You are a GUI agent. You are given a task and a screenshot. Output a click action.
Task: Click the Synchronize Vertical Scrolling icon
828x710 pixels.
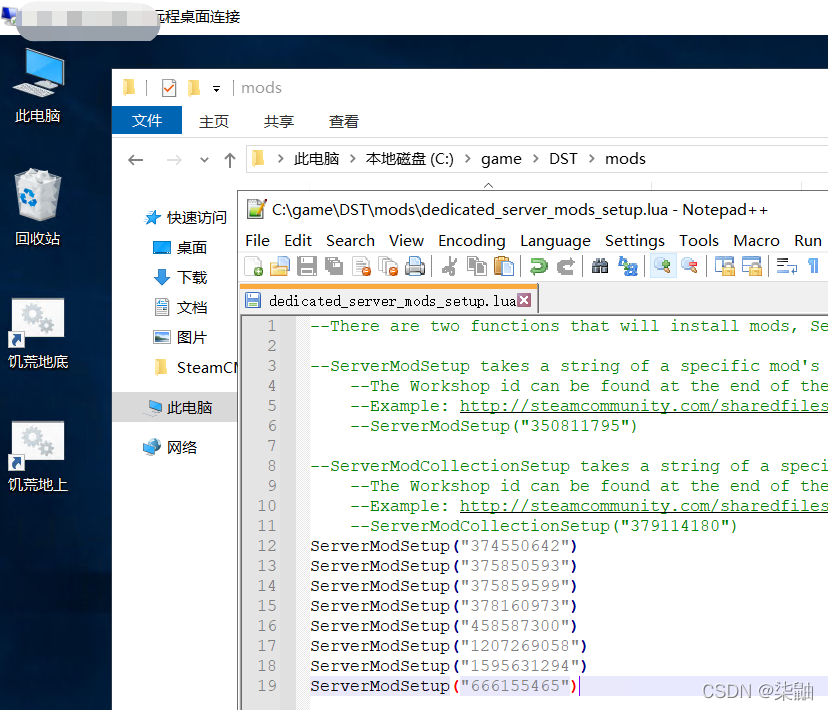724,267
